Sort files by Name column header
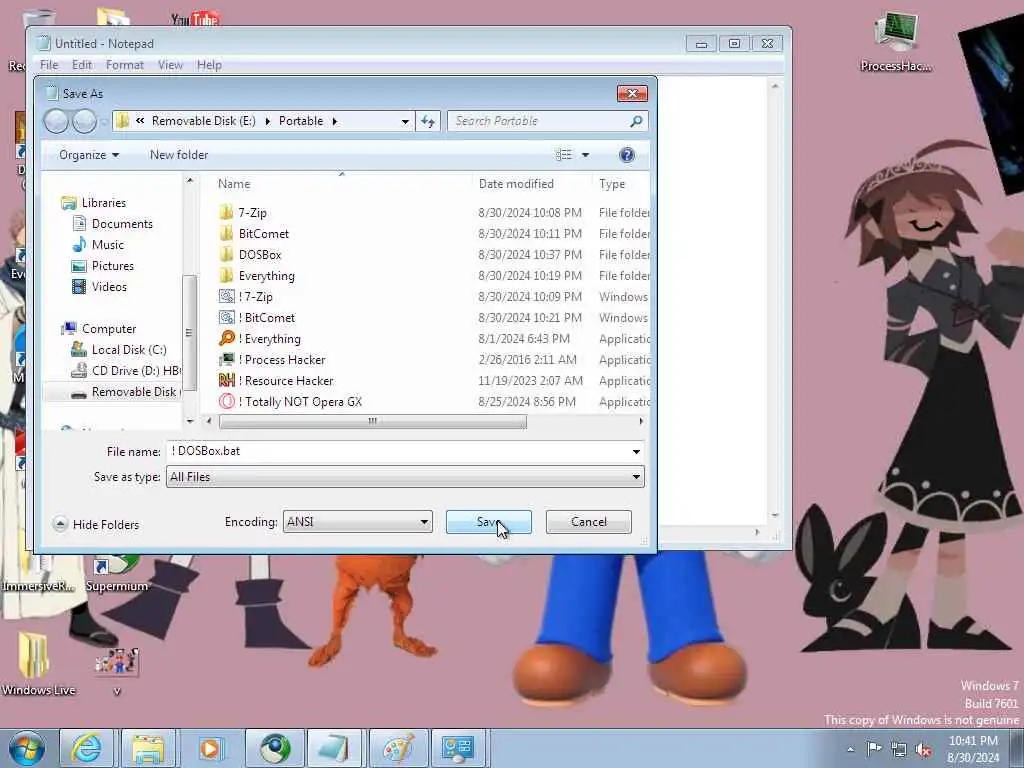The height and width of the screenshot is (768, 1024). click(x=234, y=184)
